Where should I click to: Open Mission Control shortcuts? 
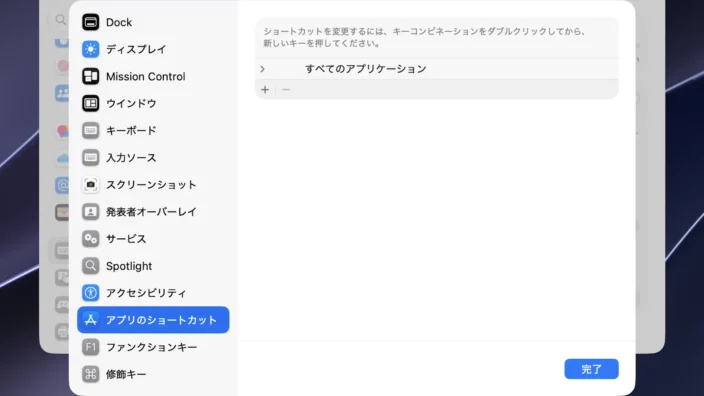tap(153, 76)
